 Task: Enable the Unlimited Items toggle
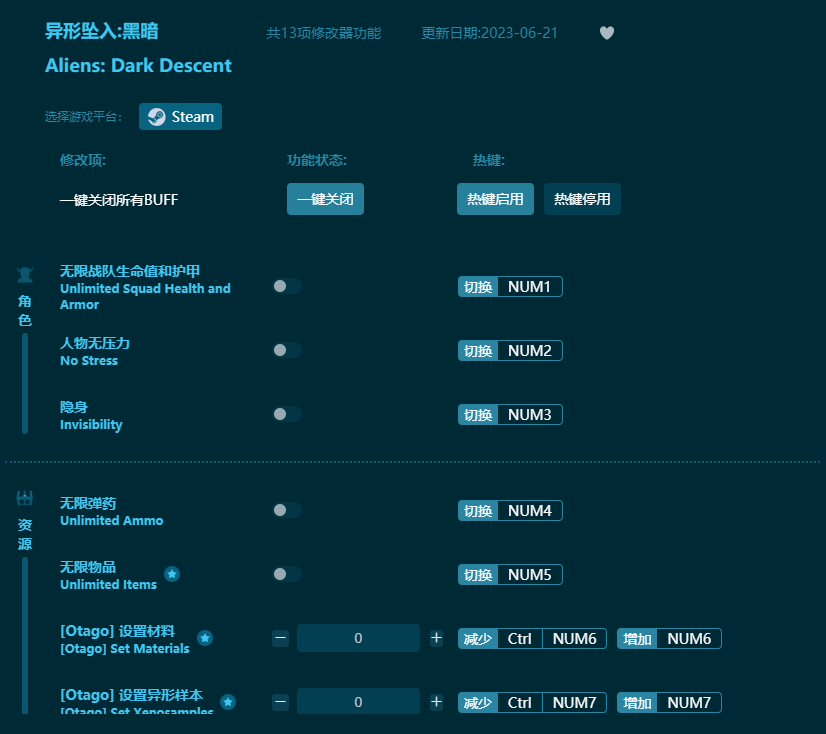pos(287,574)
